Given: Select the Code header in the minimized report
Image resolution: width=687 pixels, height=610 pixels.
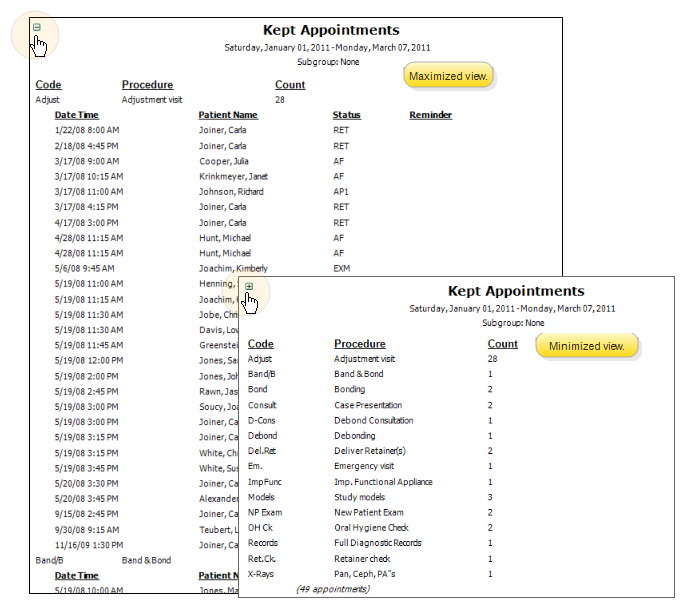Looking at the screenshot, I should click(260, 344).
